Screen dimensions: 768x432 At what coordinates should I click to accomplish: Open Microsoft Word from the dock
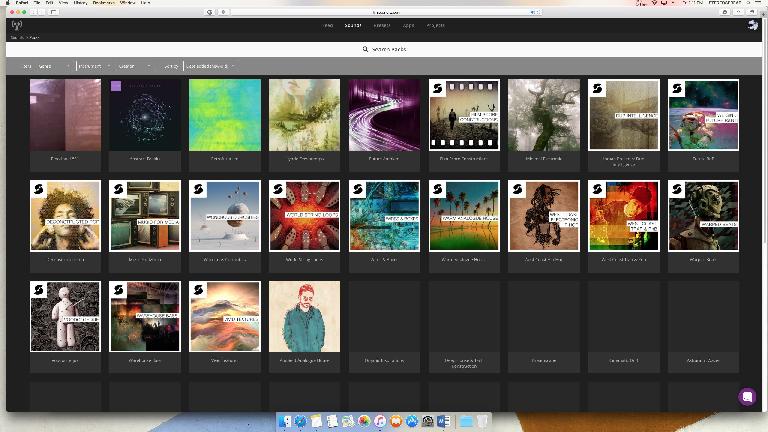click(x=444, y=421)
